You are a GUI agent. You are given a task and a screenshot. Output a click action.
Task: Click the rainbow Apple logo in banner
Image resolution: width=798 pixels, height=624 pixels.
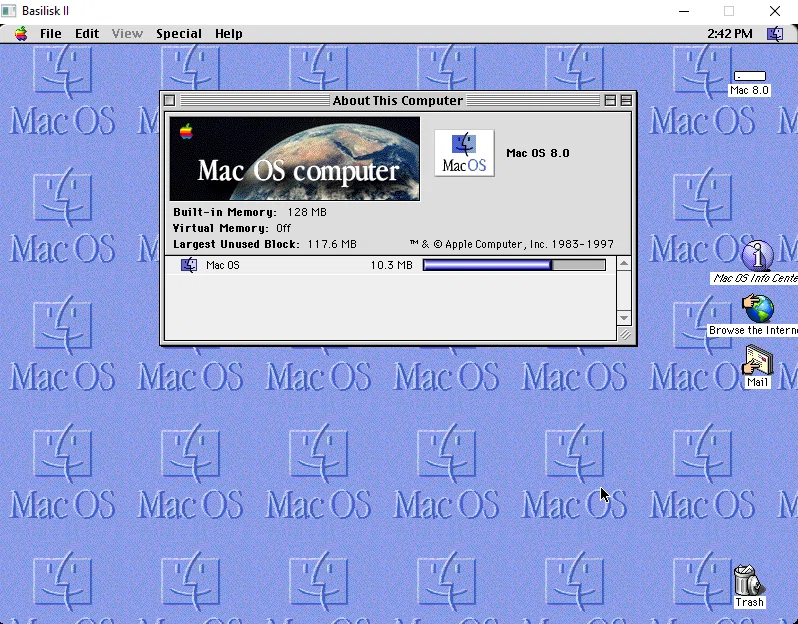tap(186, 132)
